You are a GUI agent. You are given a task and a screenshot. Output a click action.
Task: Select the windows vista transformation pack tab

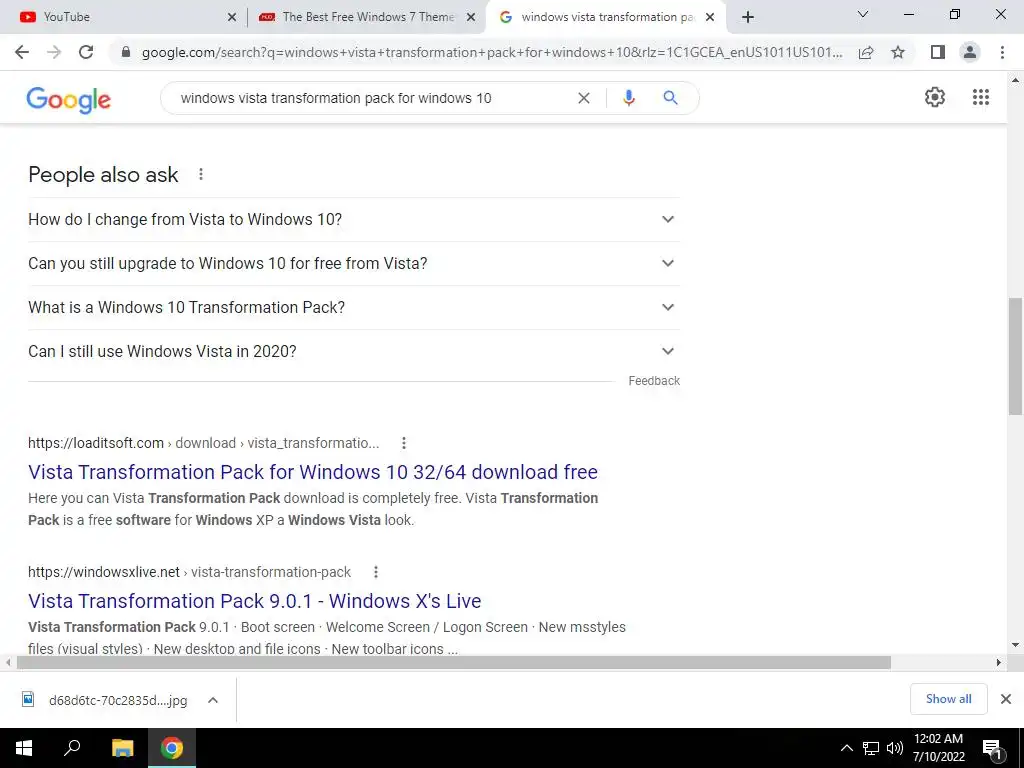(606, 17)
